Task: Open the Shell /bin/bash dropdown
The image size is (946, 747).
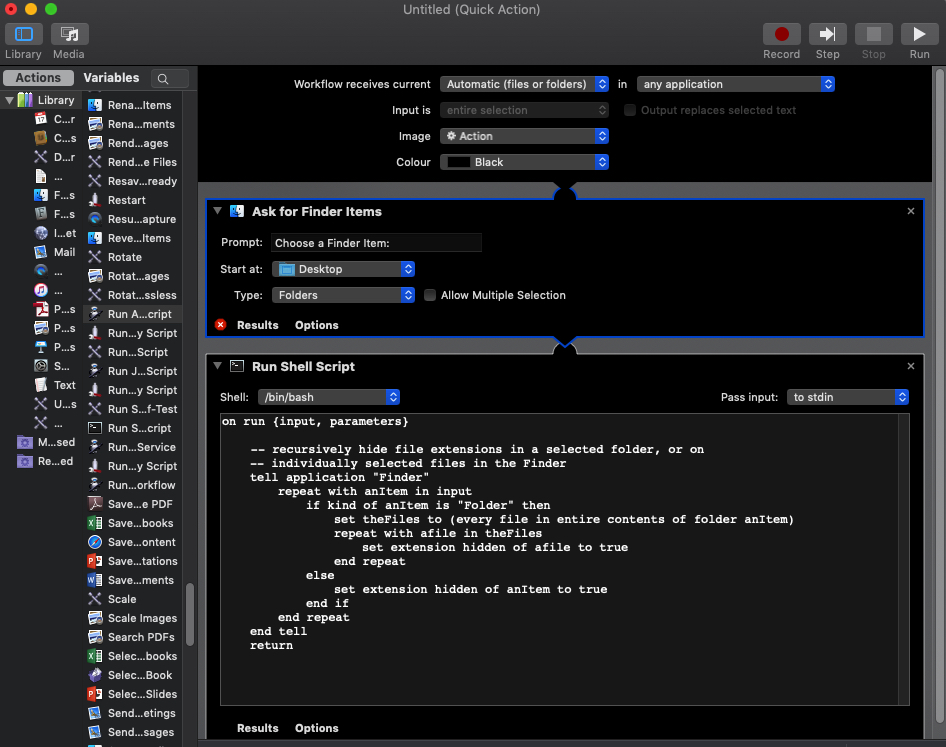Action: pos(329,397)
